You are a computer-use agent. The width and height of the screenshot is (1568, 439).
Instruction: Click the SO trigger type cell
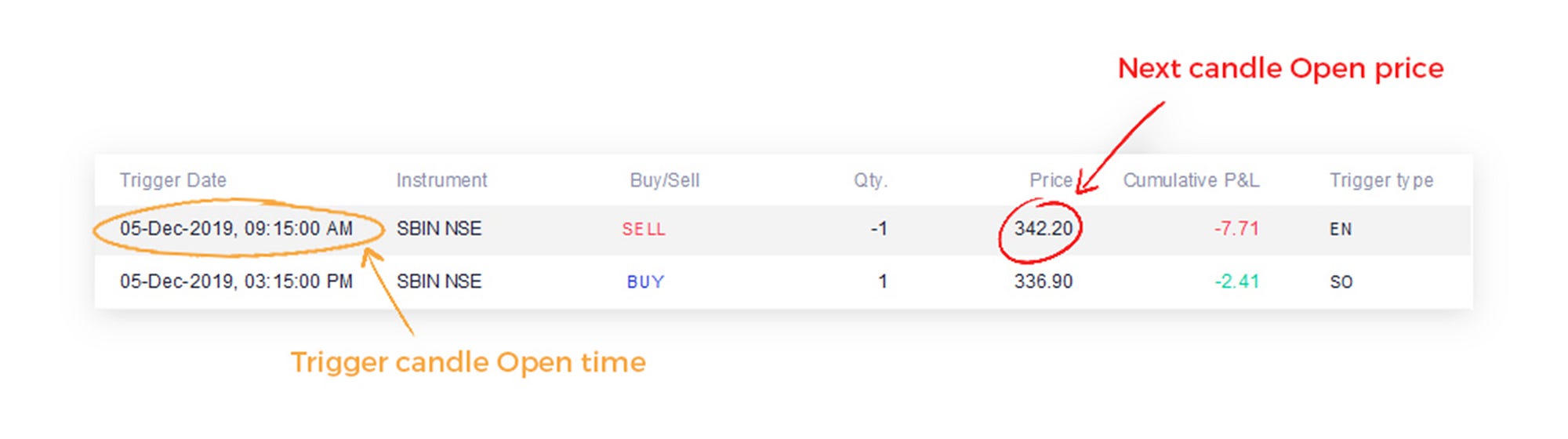1341,281
